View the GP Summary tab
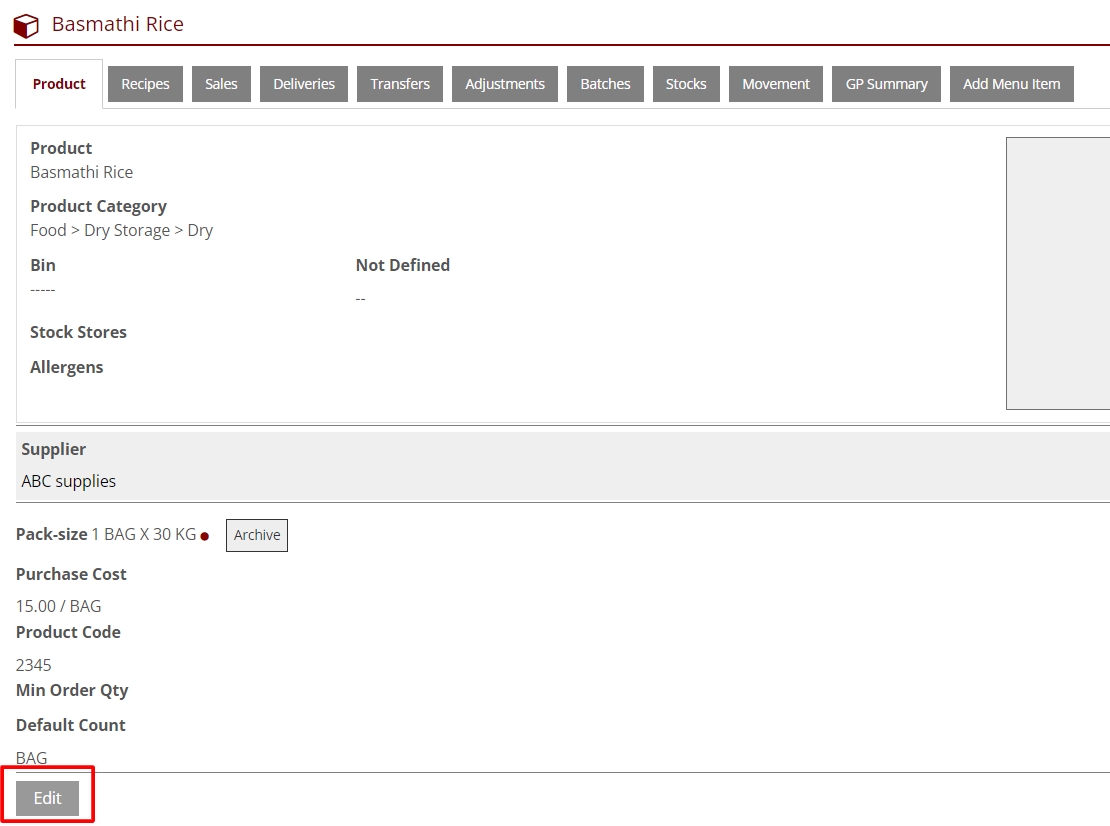This screenshot has height=826, width=1110. click(x=886, y=84)
